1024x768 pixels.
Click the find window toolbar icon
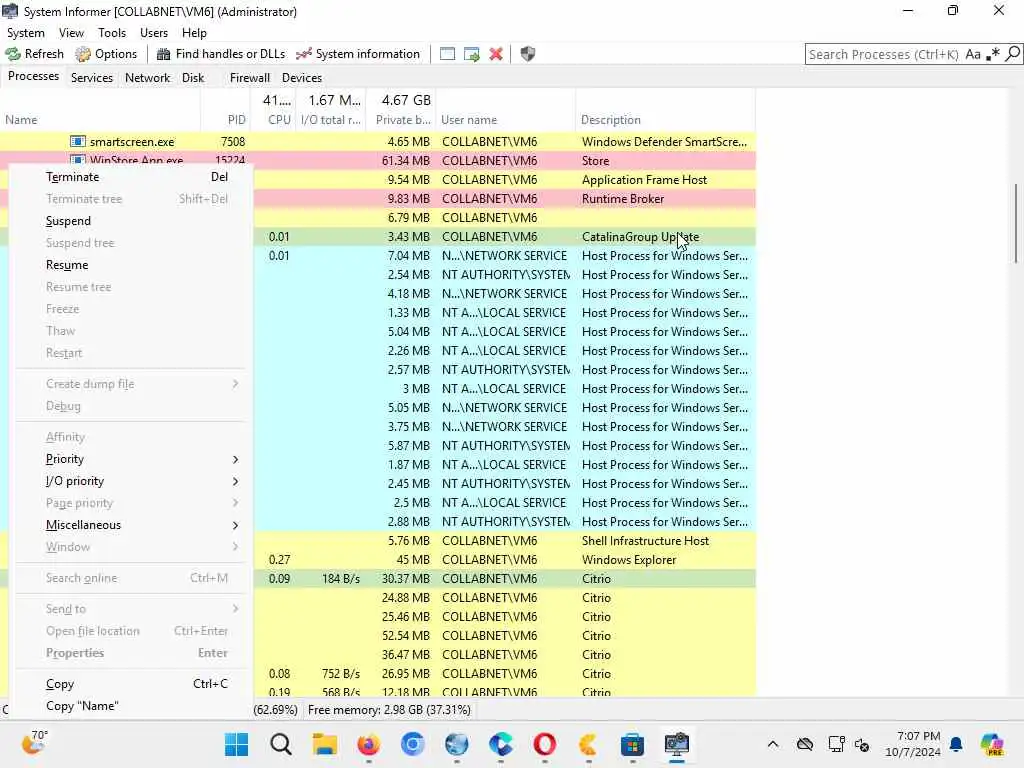click(x=447, y=54)
